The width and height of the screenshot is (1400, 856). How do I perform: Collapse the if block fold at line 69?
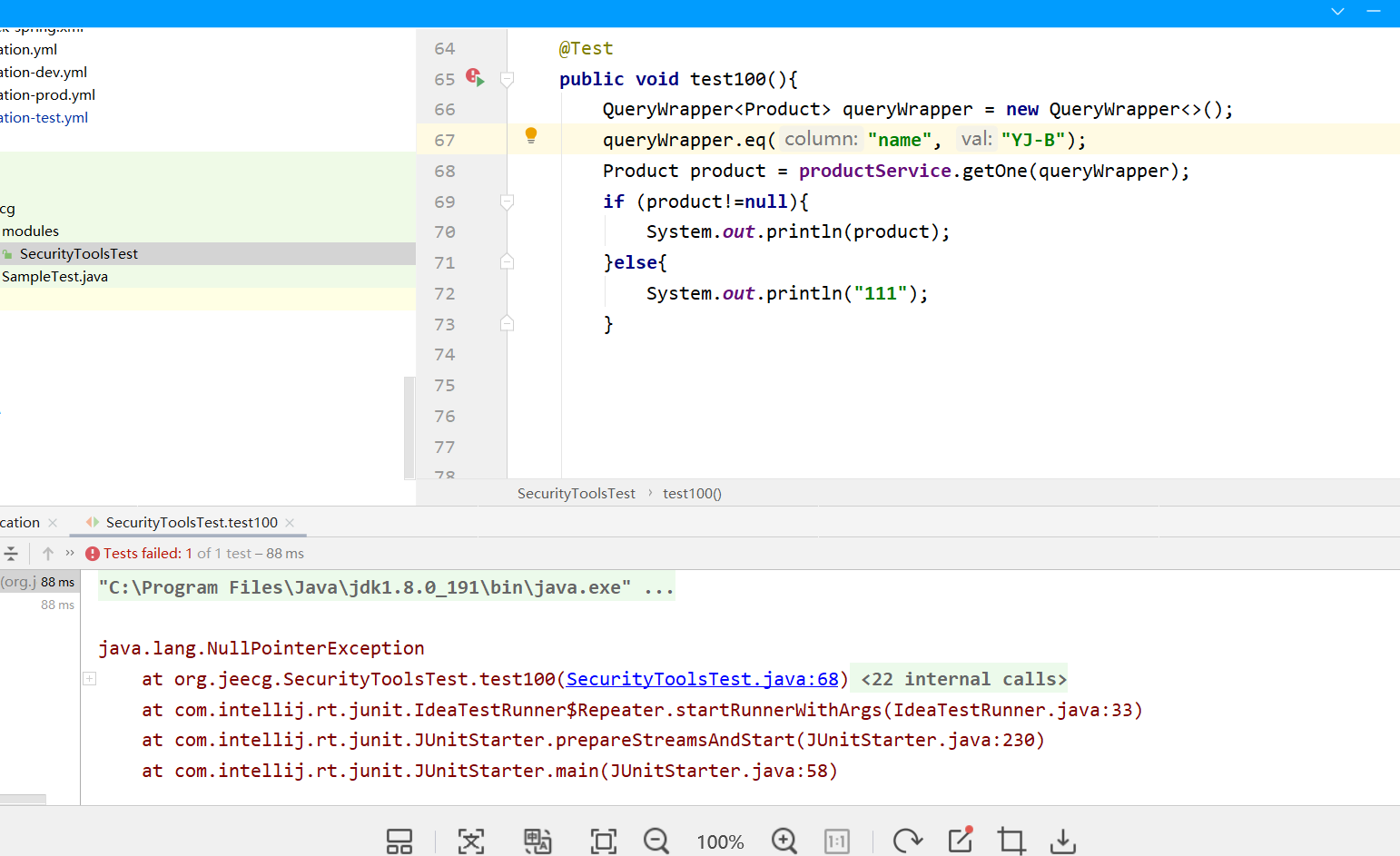click(508, 202)
